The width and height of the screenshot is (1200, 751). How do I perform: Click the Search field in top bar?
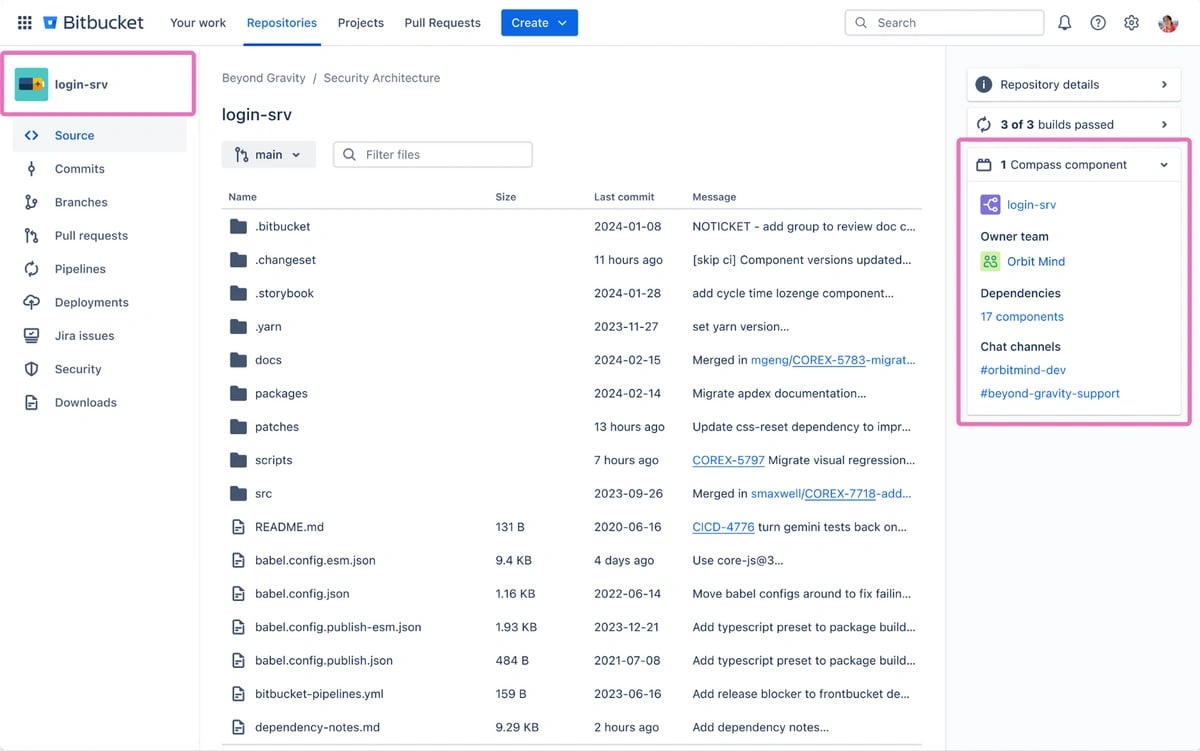pos(945,23)
